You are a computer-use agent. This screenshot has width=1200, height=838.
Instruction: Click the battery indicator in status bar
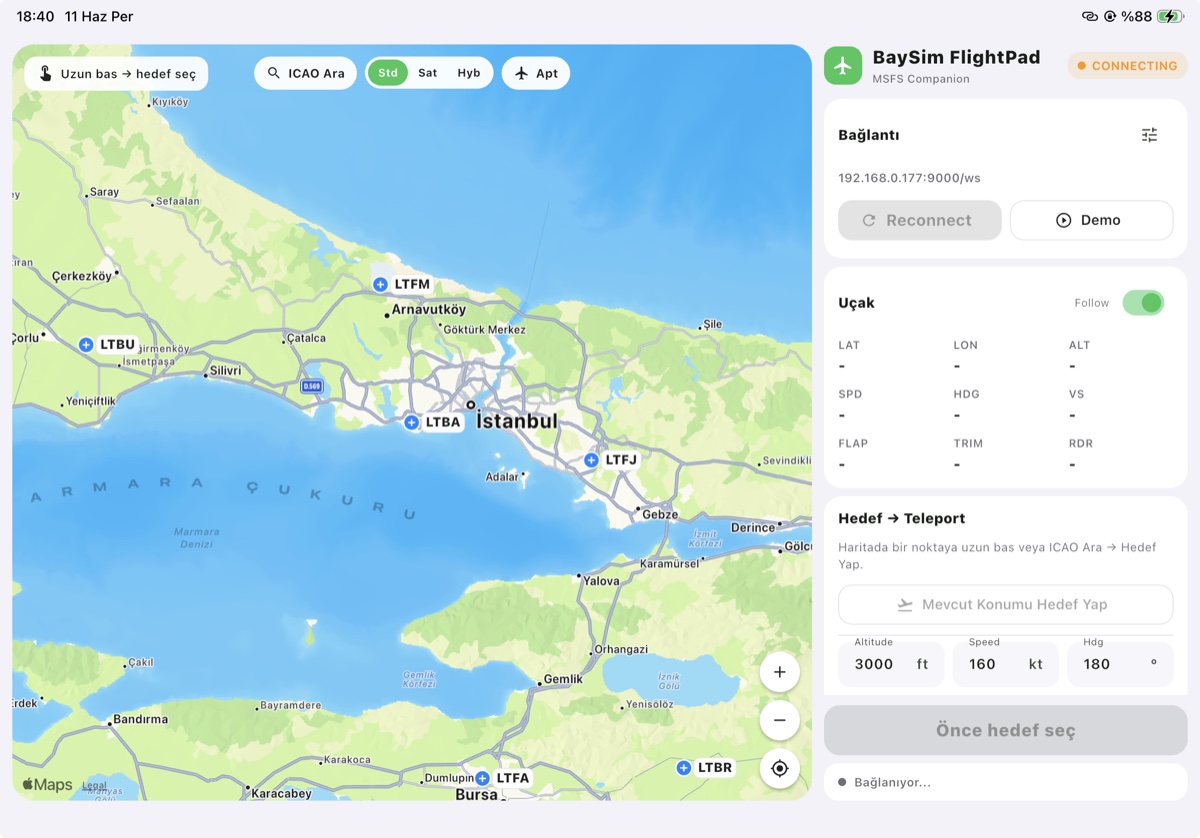(1170, 16)
